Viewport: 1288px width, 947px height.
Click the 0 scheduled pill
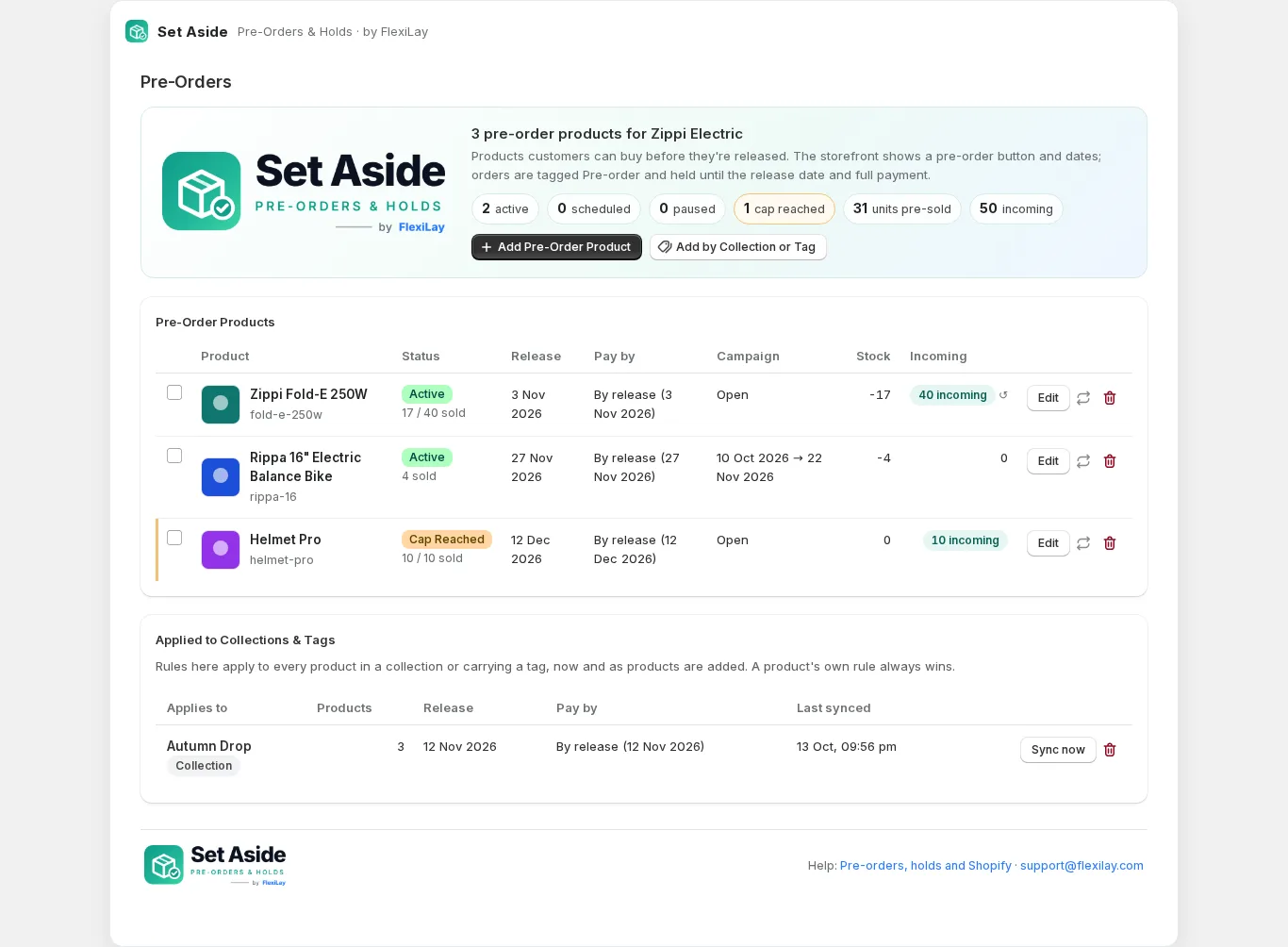coord(594,209)
